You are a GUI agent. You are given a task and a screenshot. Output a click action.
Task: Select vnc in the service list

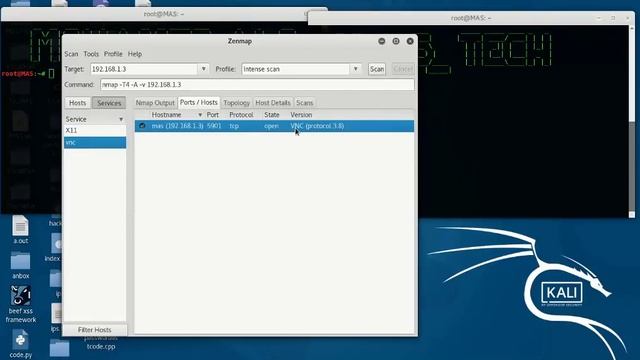95,142
